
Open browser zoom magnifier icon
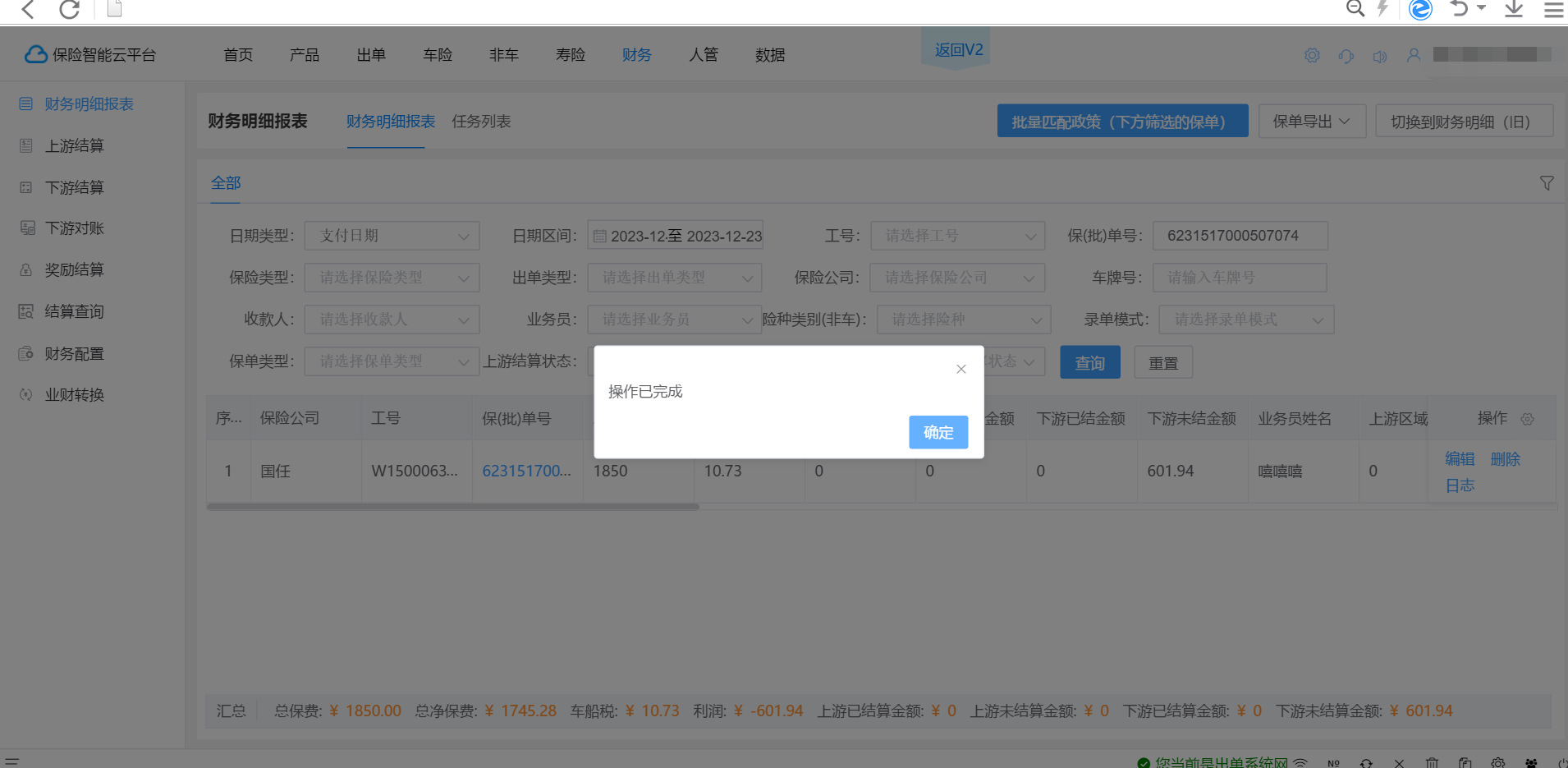(1355, 8)
